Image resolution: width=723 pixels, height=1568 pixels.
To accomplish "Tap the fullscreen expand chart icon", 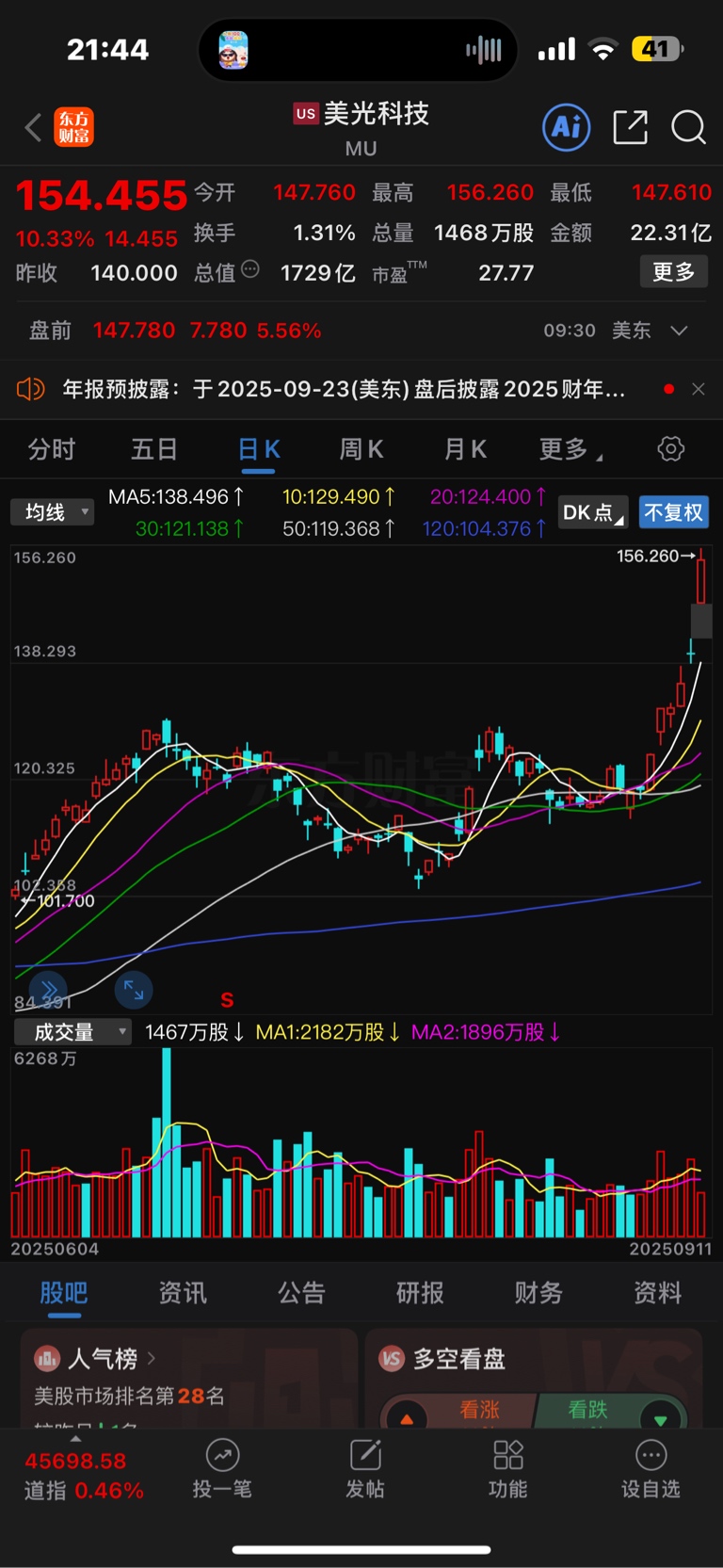I will click(134, 989).
